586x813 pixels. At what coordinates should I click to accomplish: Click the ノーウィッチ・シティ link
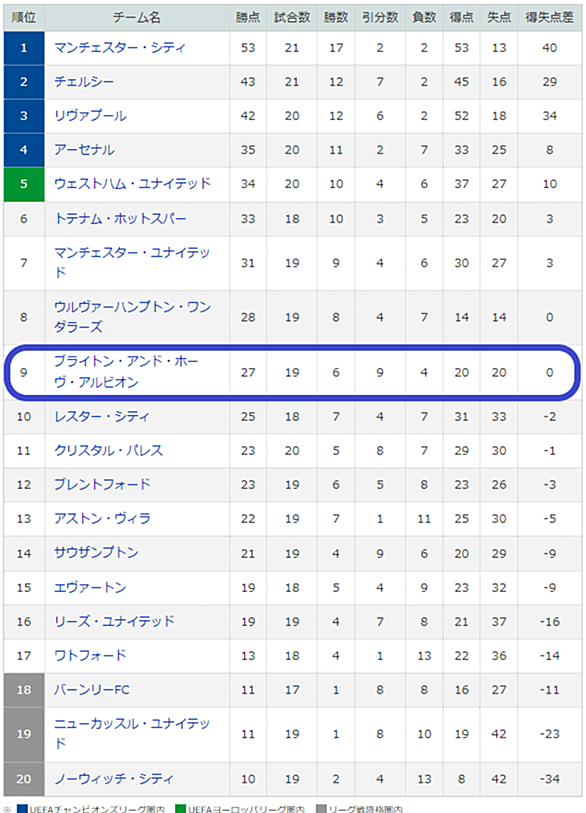114,779
